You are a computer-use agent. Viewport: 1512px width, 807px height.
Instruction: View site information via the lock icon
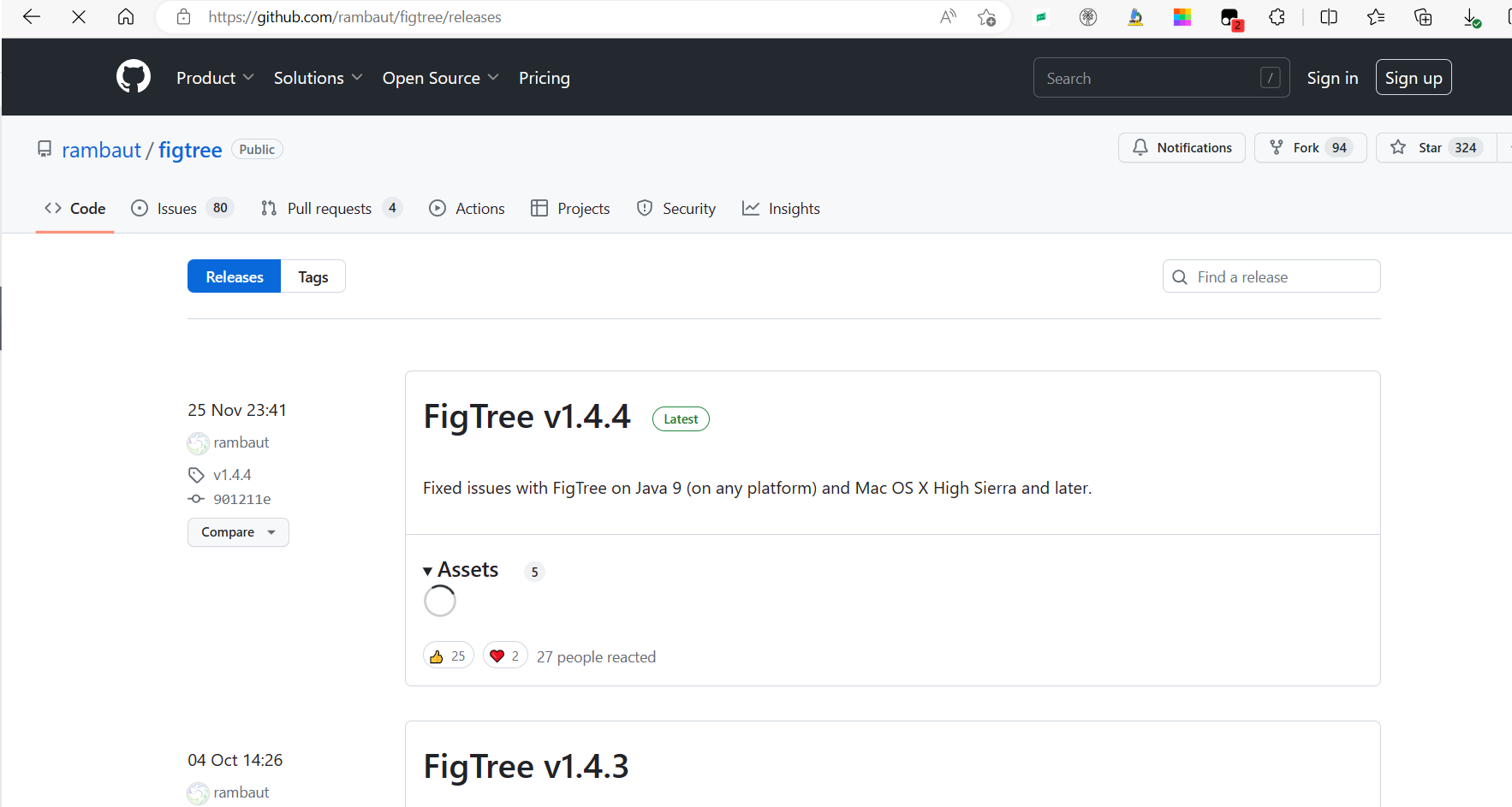click(x=183, y=17)
